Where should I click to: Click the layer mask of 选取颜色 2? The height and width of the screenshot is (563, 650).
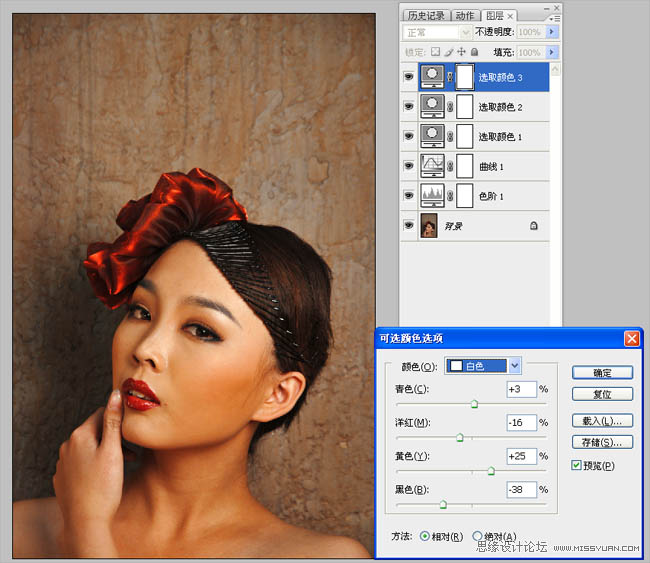[x=464, y=107]
